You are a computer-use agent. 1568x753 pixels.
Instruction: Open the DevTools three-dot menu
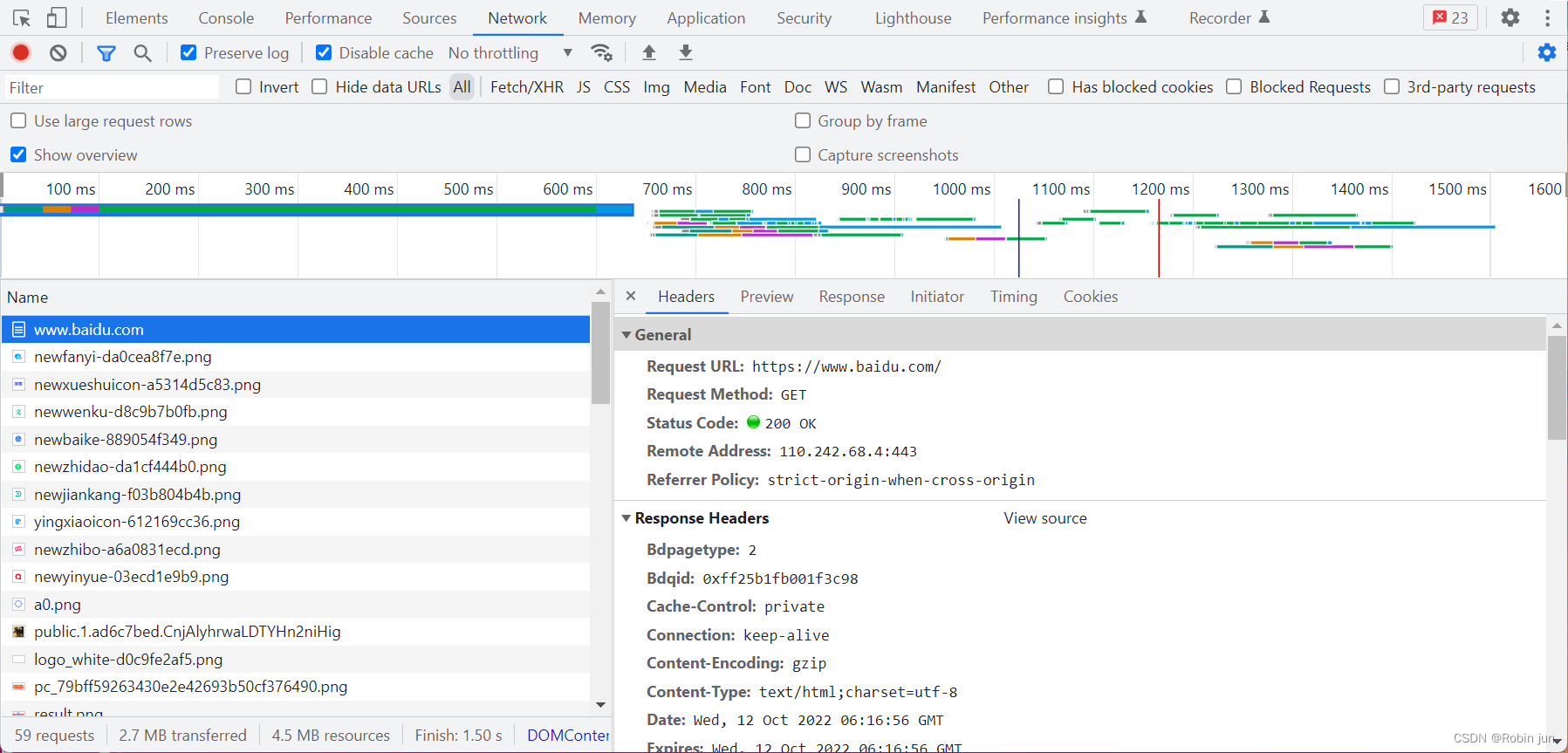tap(1547, 17)
